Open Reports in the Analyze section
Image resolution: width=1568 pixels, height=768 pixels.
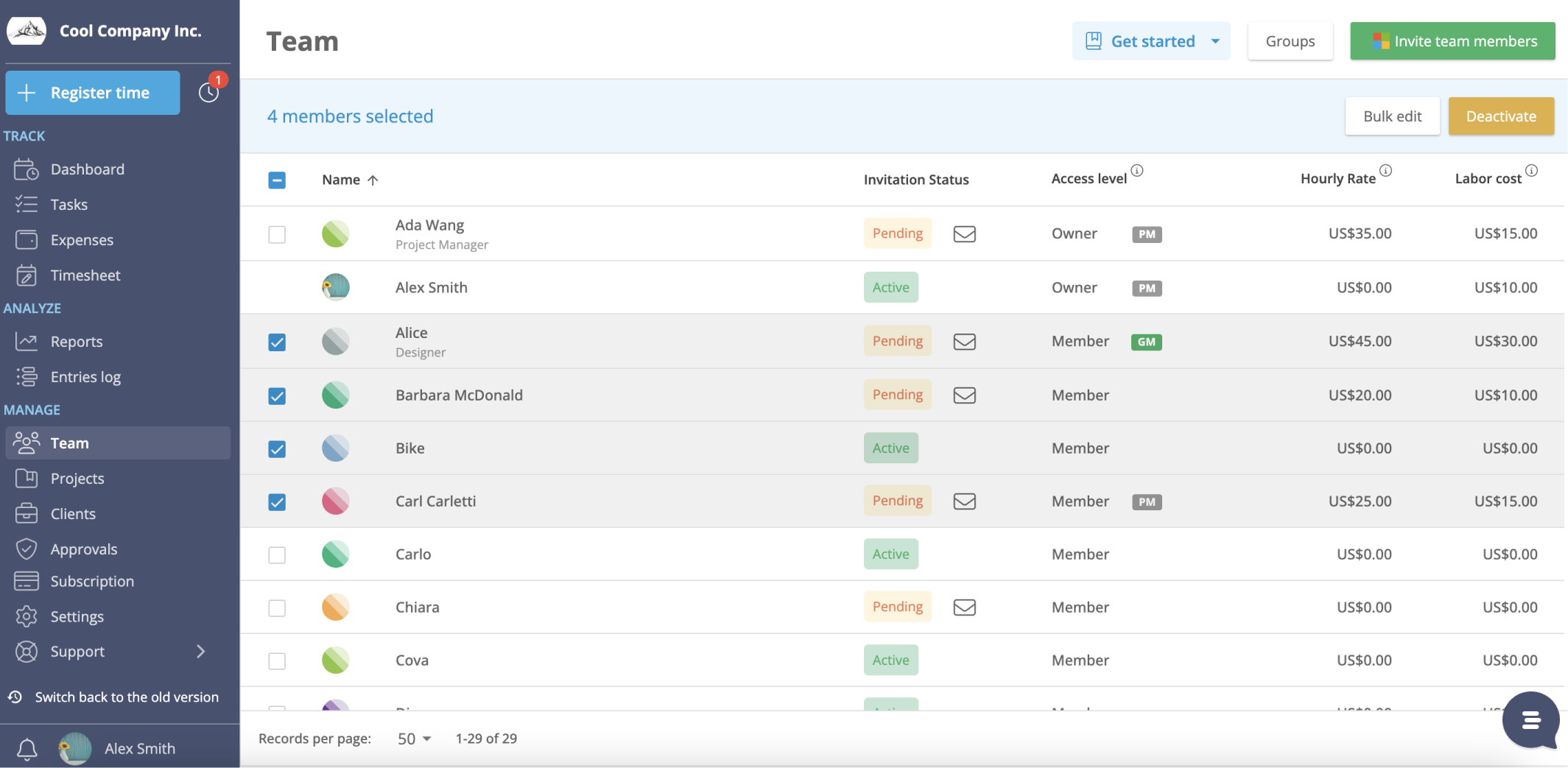[x=77, y=341]
